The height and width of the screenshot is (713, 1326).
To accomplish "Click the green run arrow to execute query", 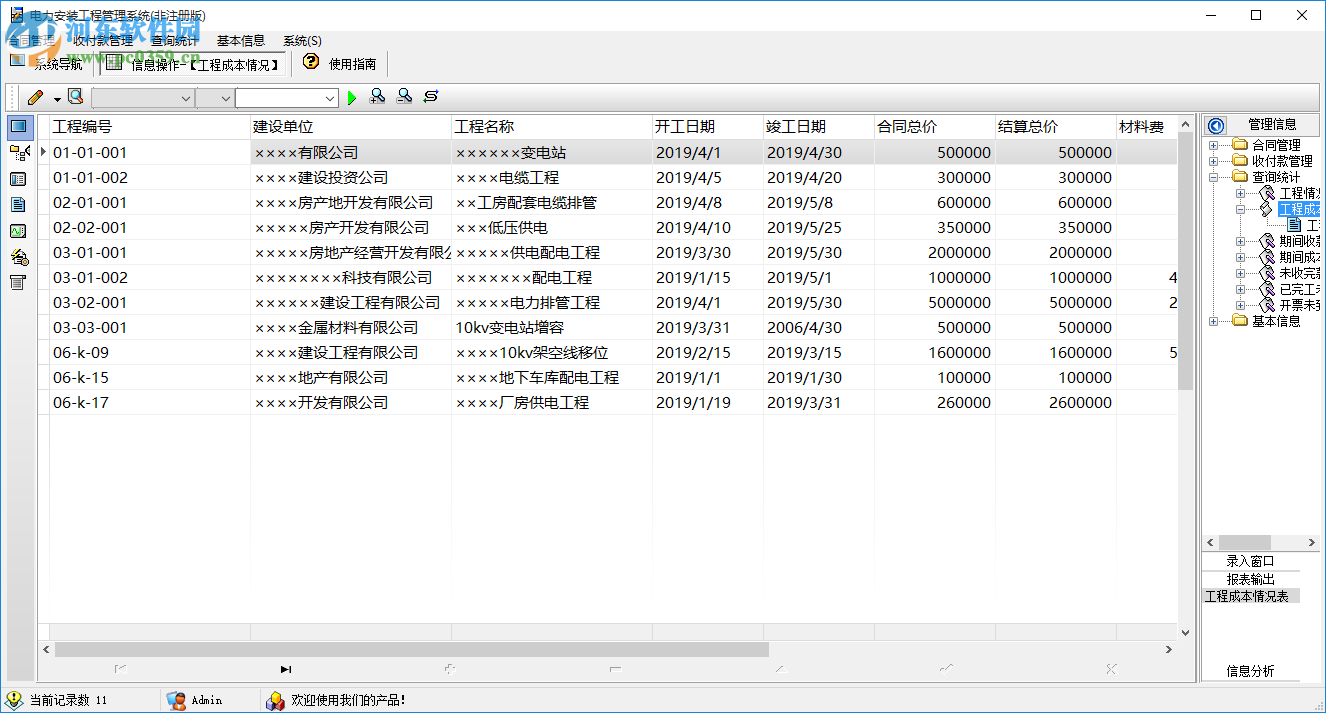I will tap(351, 96).
